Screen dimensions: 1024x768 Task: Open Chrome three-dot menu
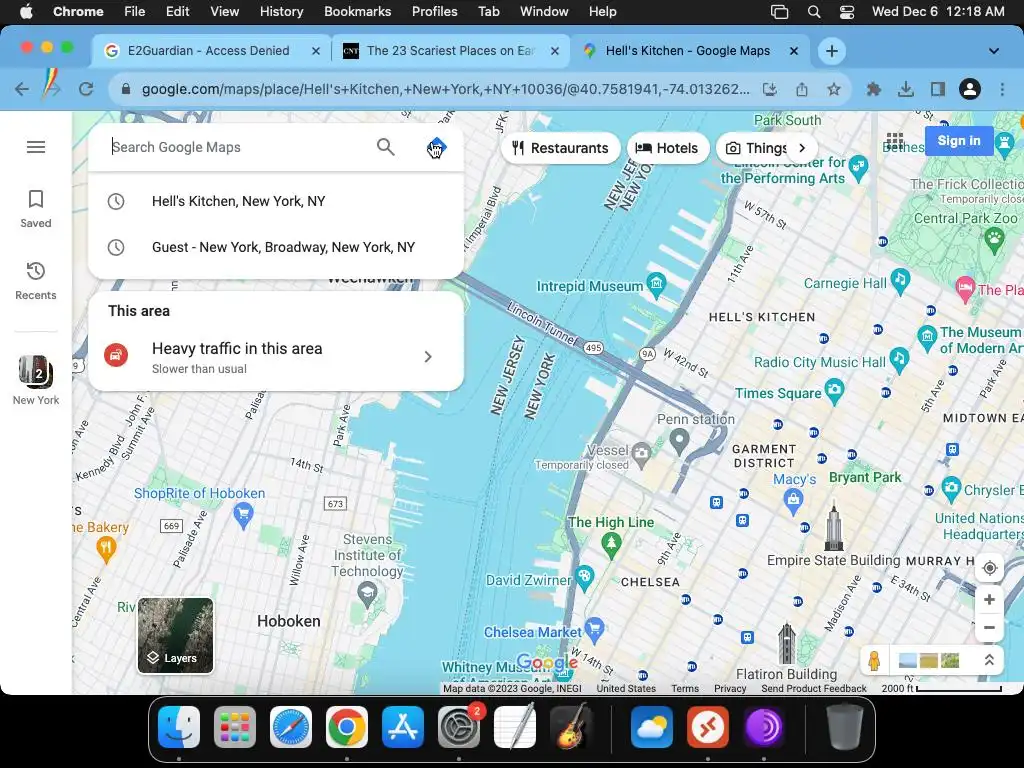1002,89
